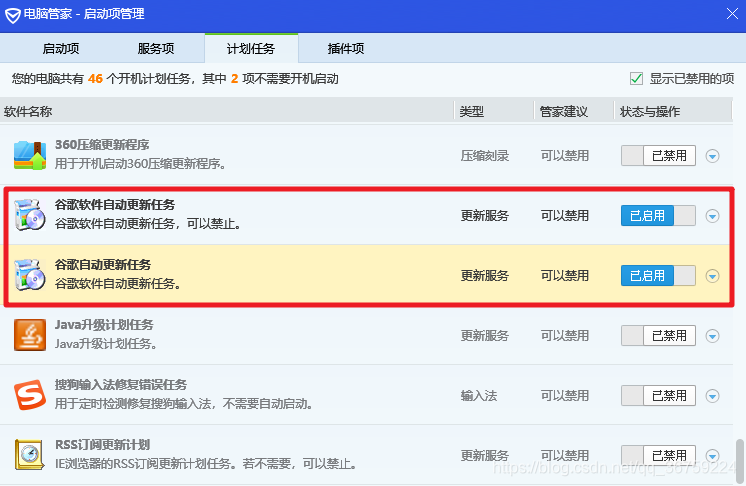Image resolution: width=746 pixels, height=486 pixels.
Task: Click the 360压缩更新程序 app icon
Action: tap(30, 155)
